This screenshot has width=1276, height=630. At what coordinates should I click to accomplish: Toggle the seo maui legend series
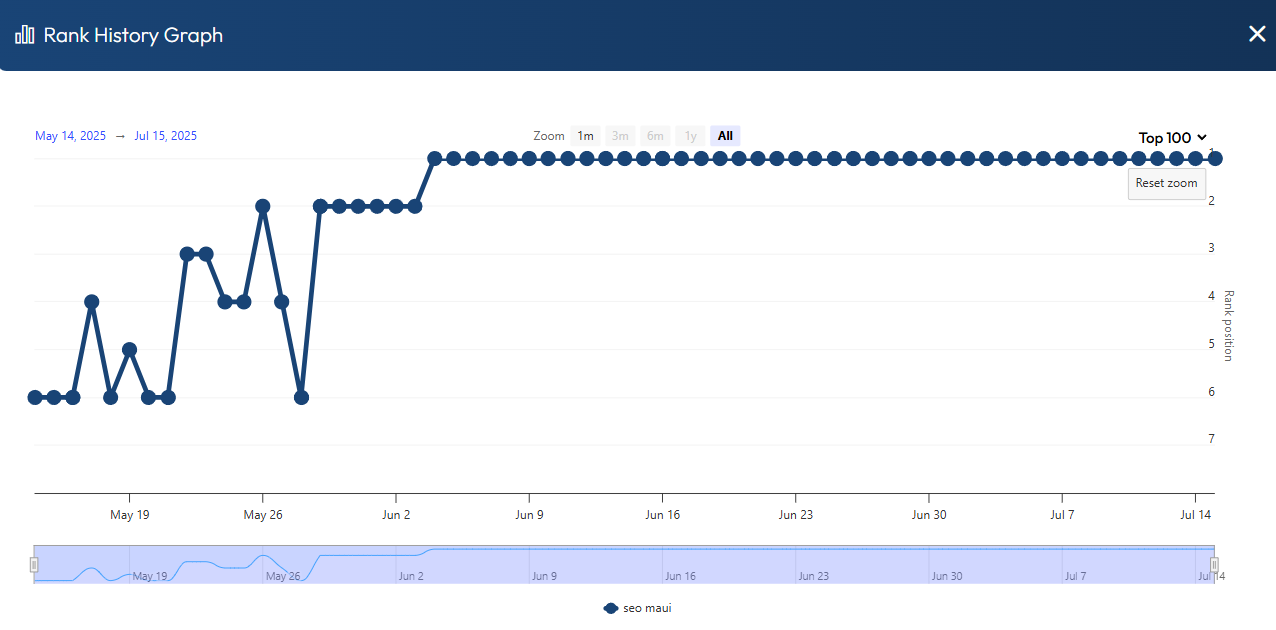point(647,608)
